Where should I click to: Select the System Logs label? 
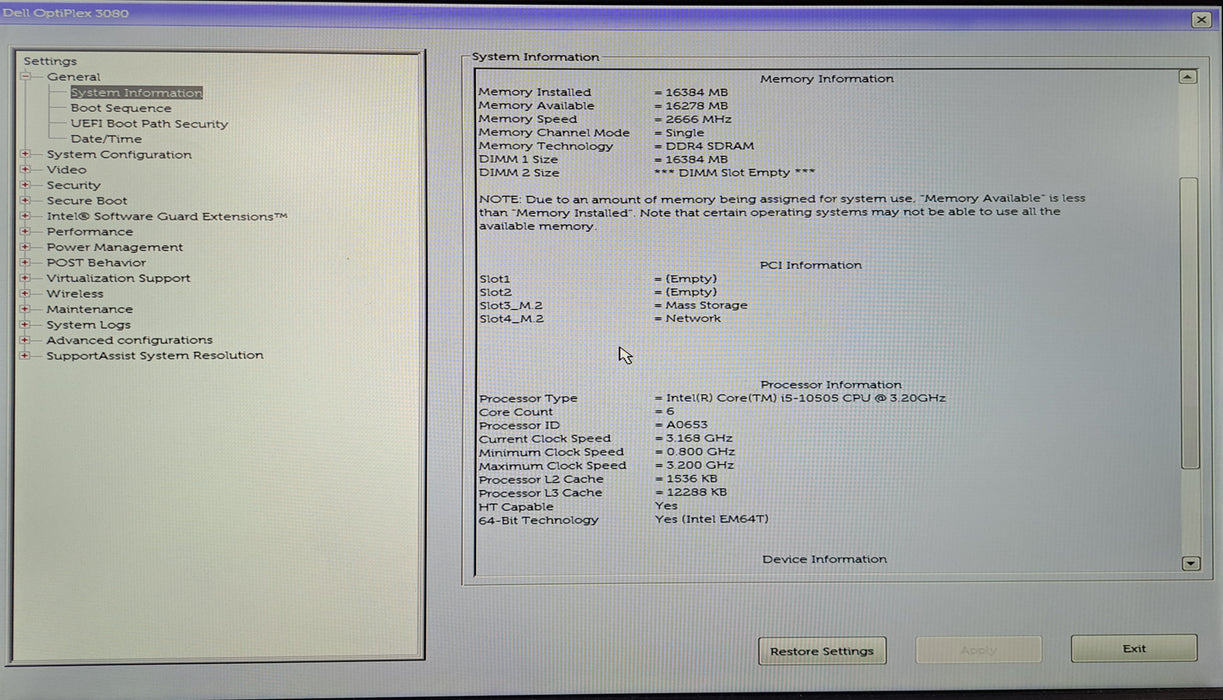[x=88, y=325]
